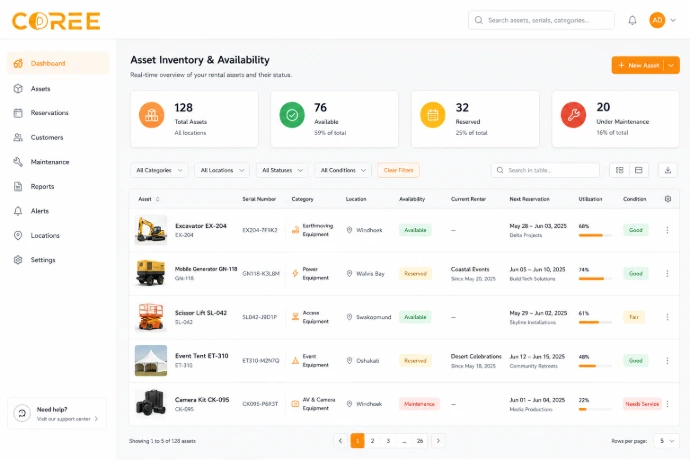Click the Need help headset icon
This screenshot has width=690, height=460.
pyautogui.click(x=22, y=413)
